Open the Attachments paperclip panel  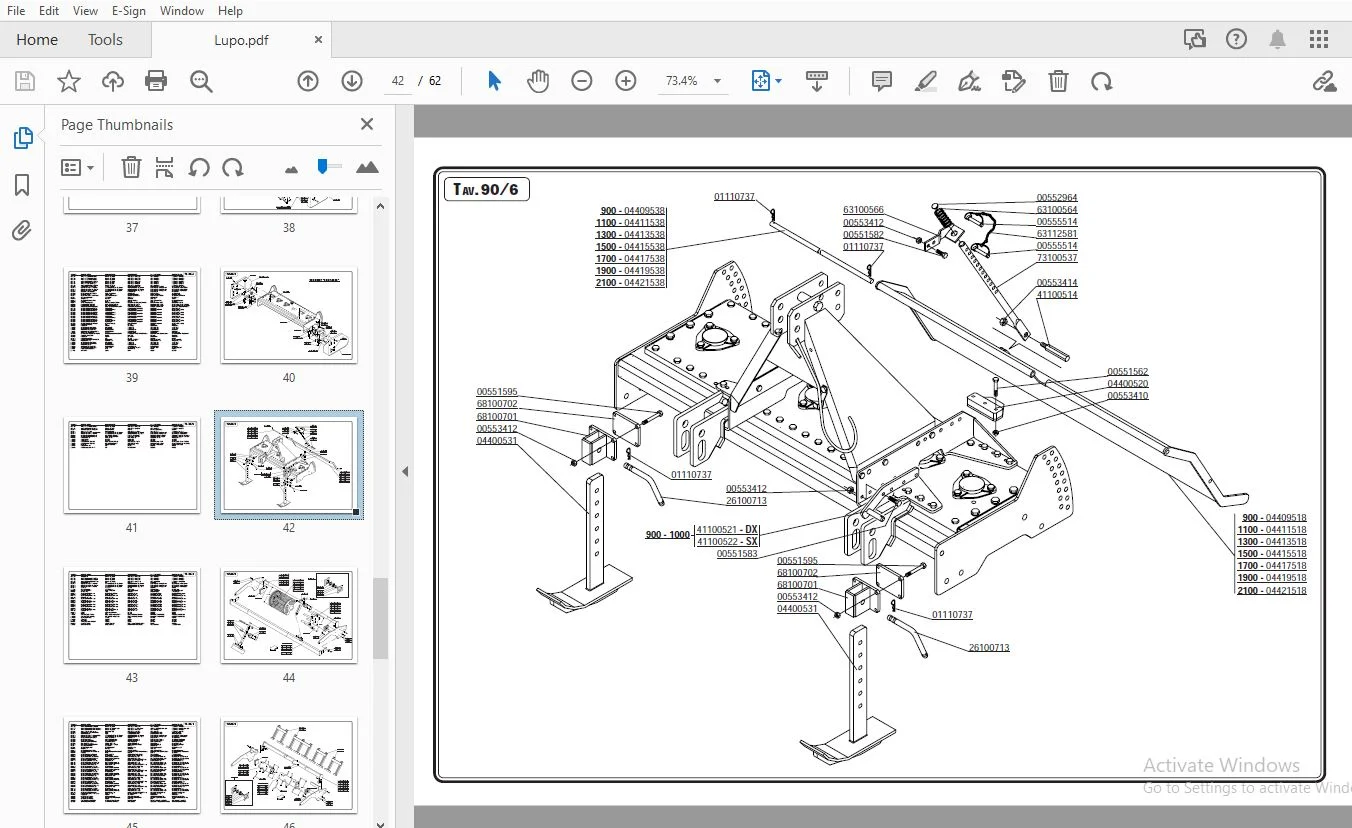22,231
